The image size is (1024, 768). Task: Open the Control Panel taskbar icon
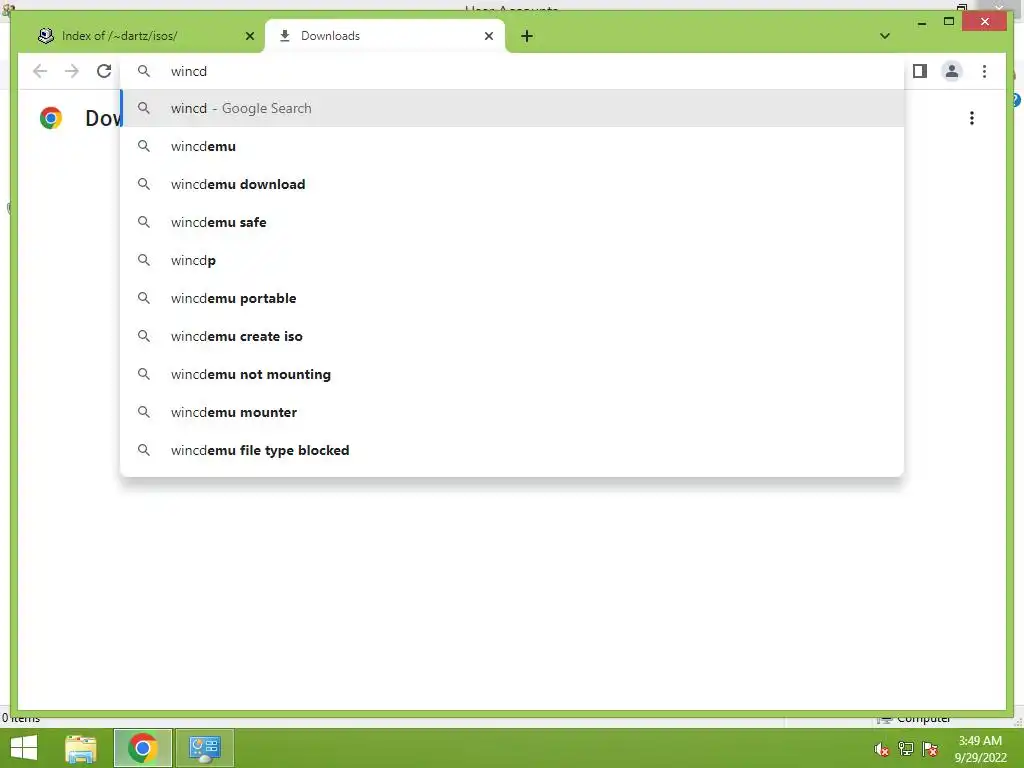[204, 748]
